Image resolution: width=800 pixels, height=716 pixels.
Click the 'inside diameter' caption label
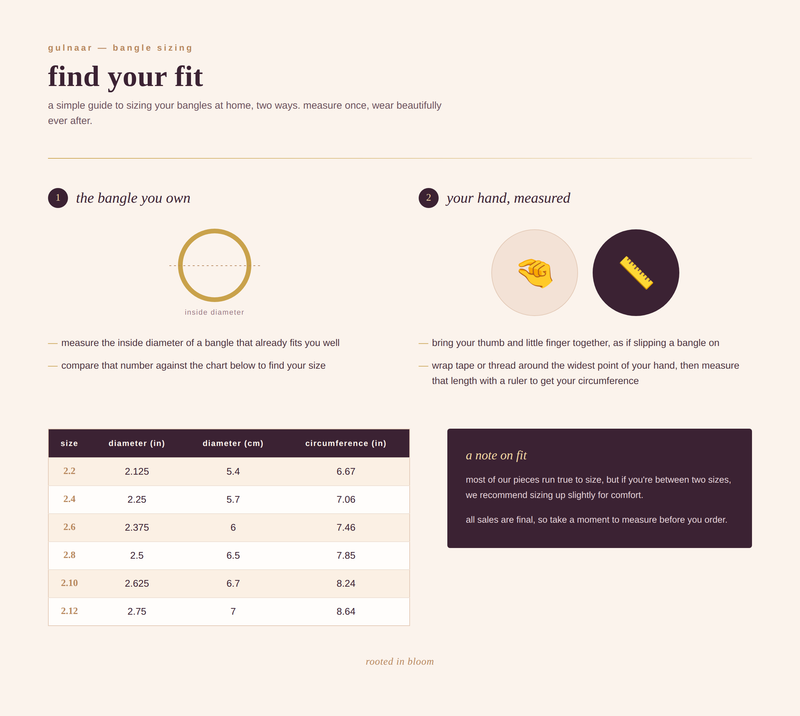(x=214, y=312)
